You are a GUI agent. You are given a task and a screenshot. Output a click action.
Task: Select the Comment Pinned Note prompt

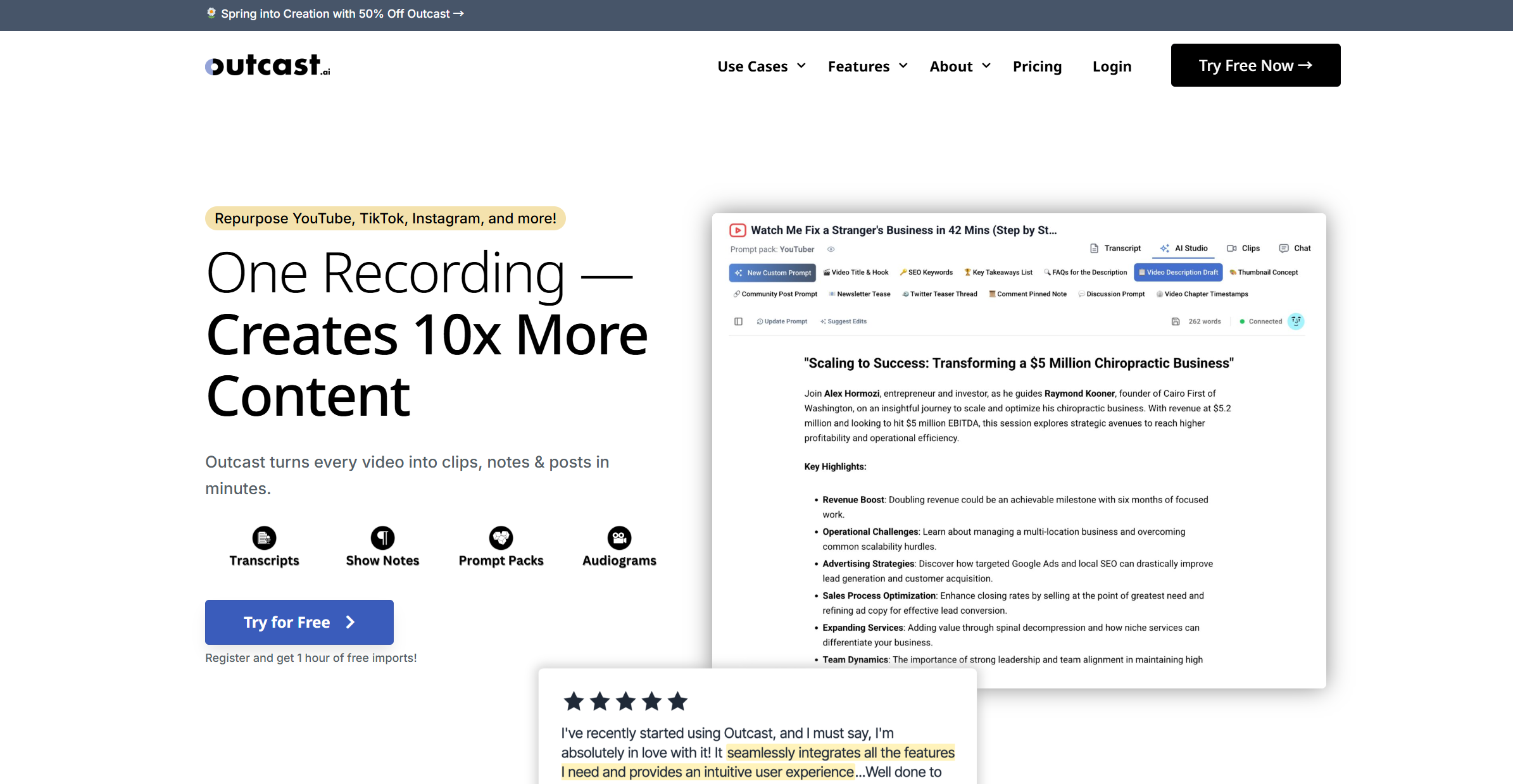(x=1027, y=294)
